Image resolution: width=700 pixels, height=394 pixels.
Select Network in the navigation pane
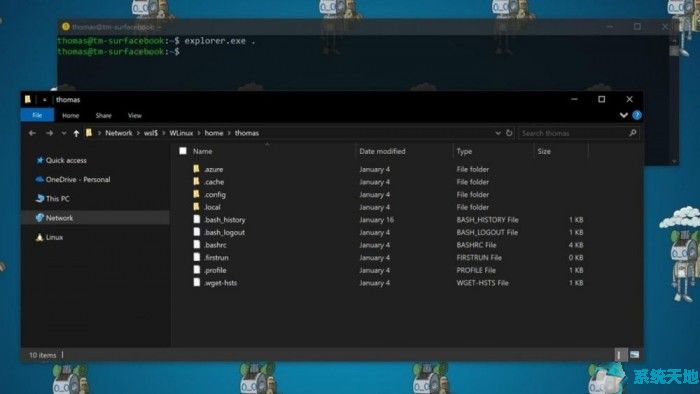click(x=95, y=218)
